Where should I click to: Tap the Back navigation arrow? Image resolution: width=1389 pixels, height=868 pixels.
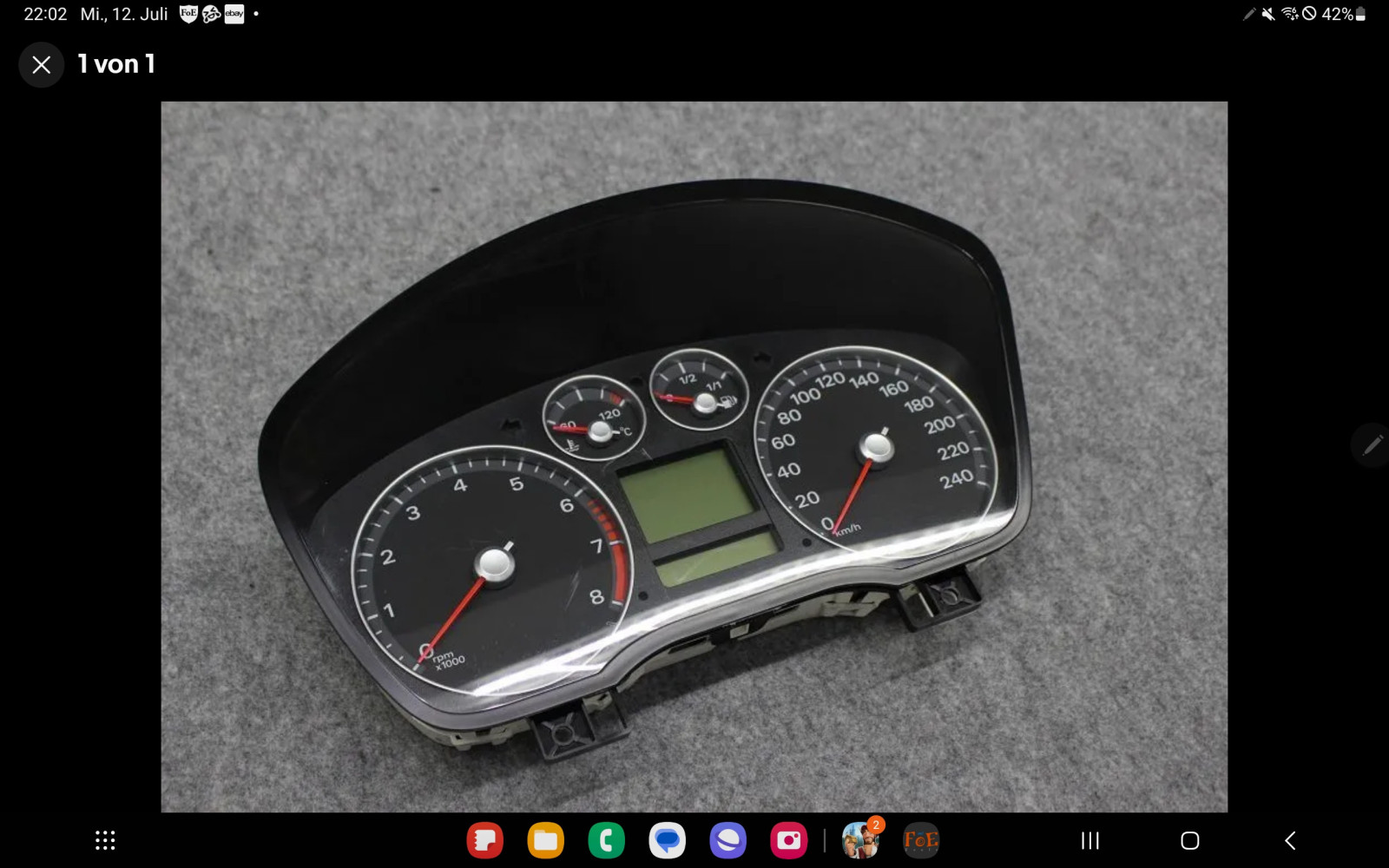[x=1290, y=840]
